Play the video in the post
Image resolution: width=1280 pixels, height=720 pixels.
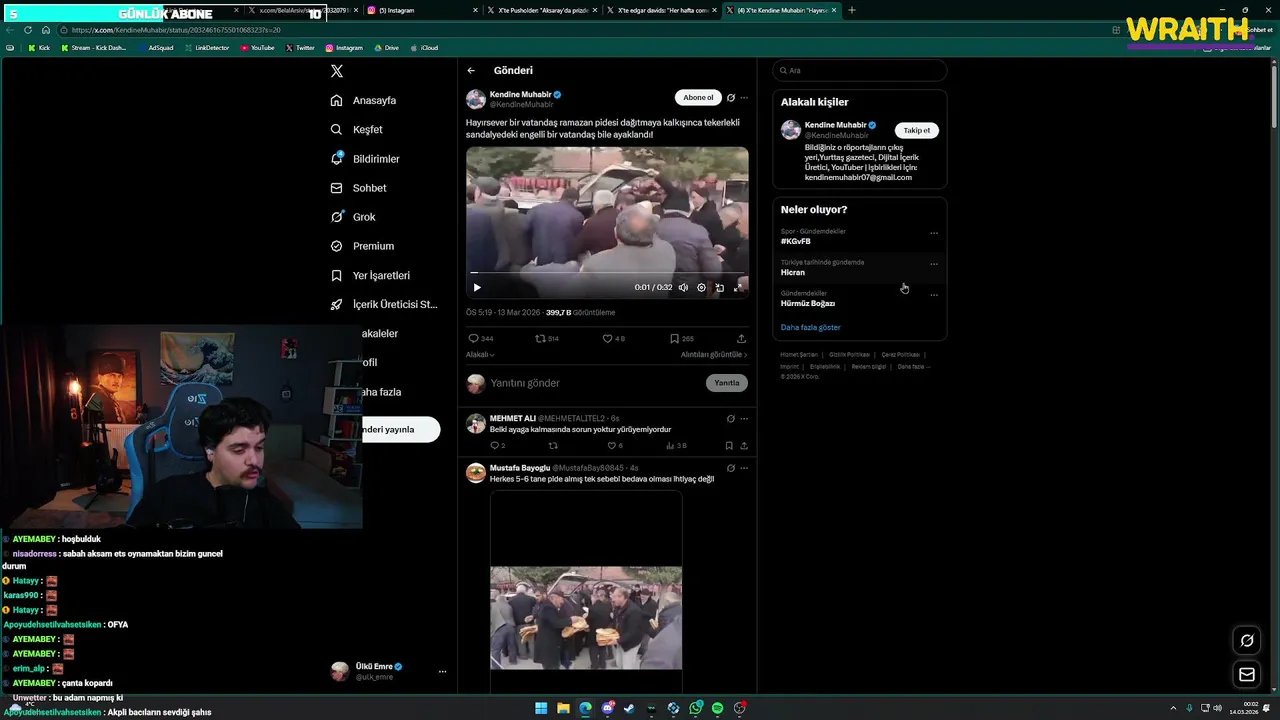pos(477,287)
